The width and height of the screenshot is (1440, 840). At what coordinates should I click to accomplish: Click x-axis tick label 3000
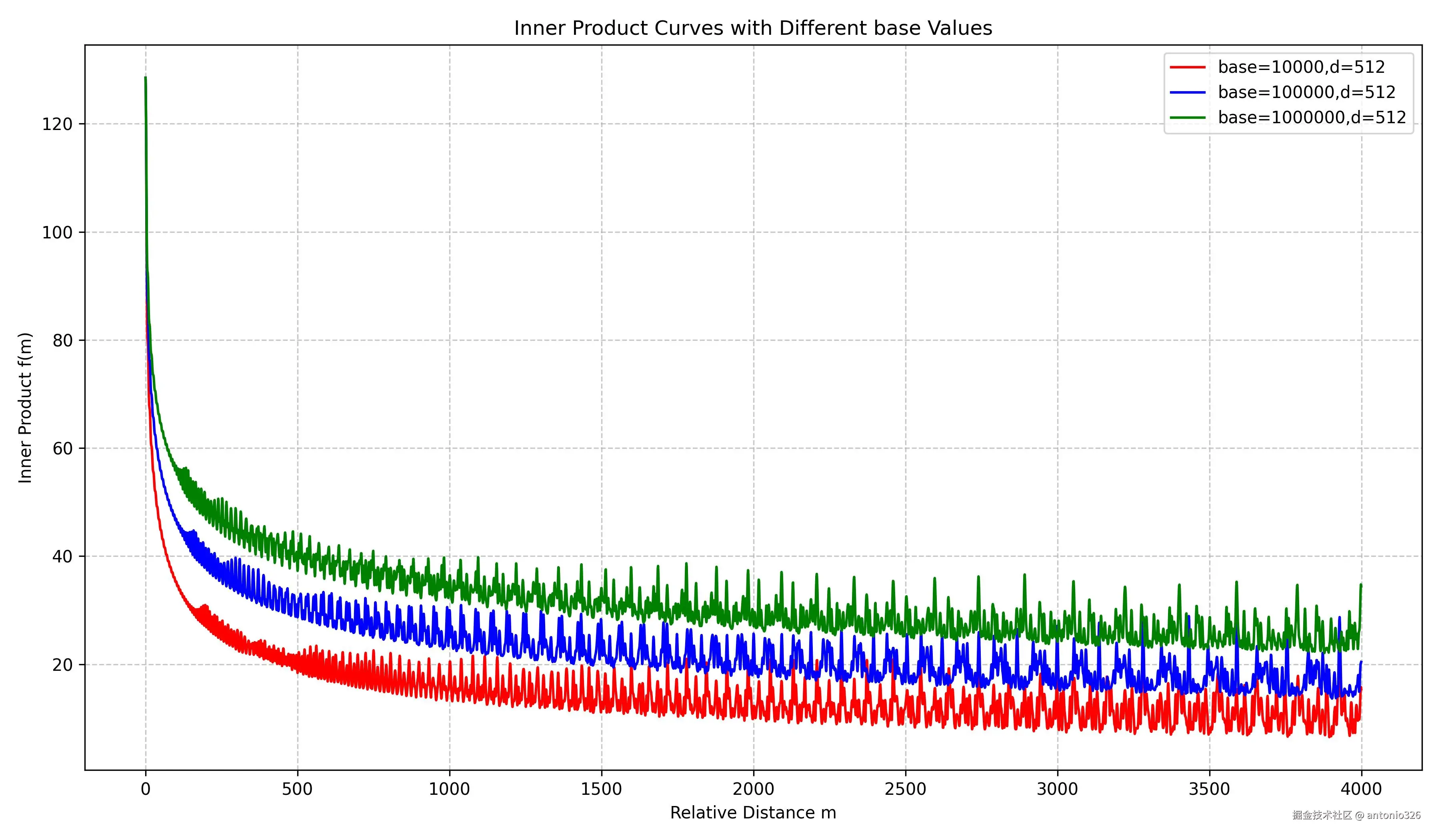point(1057,789)
